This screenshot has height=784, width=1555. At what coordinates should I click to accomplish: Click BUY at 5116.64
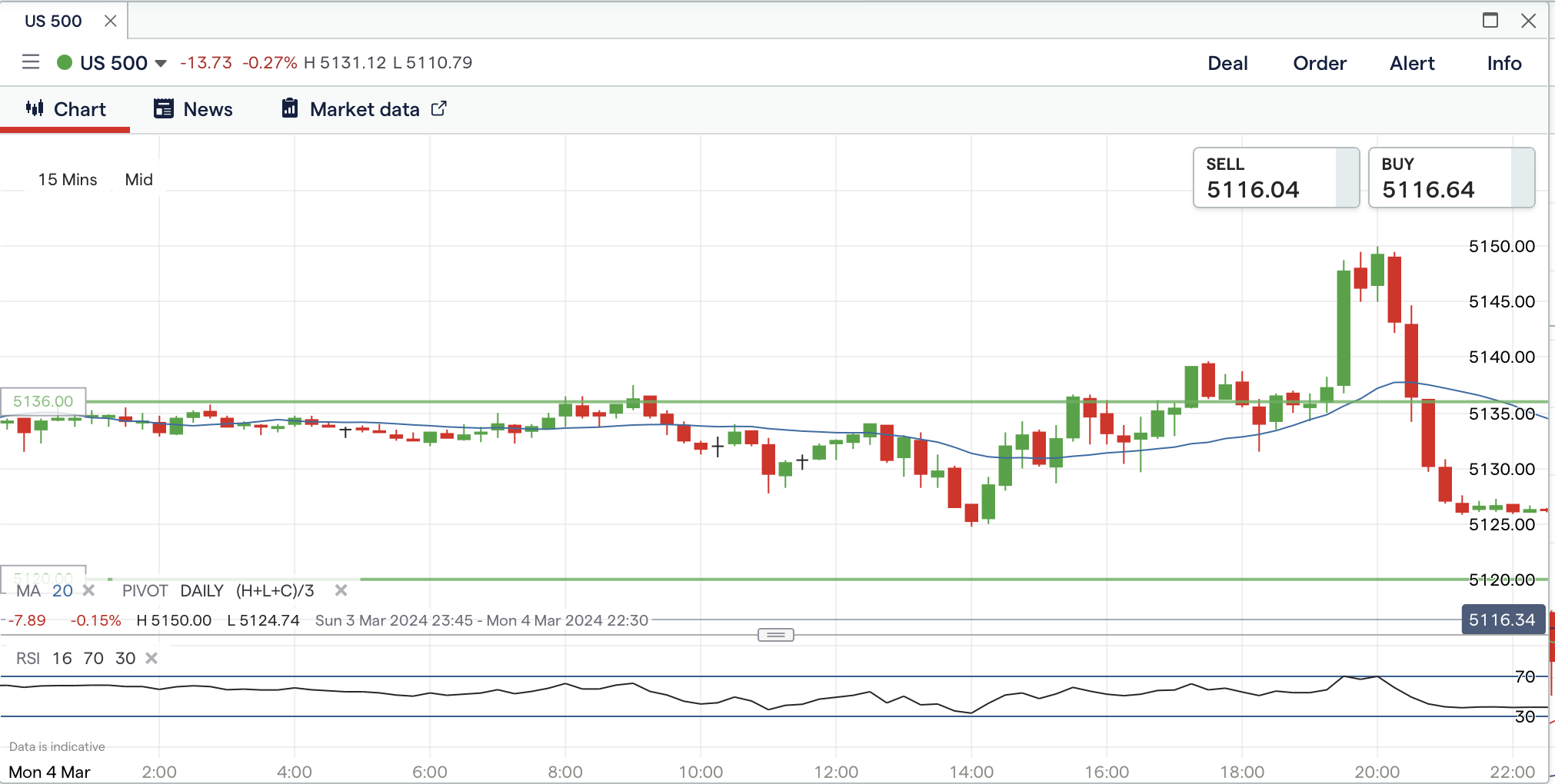point(1451,178)
